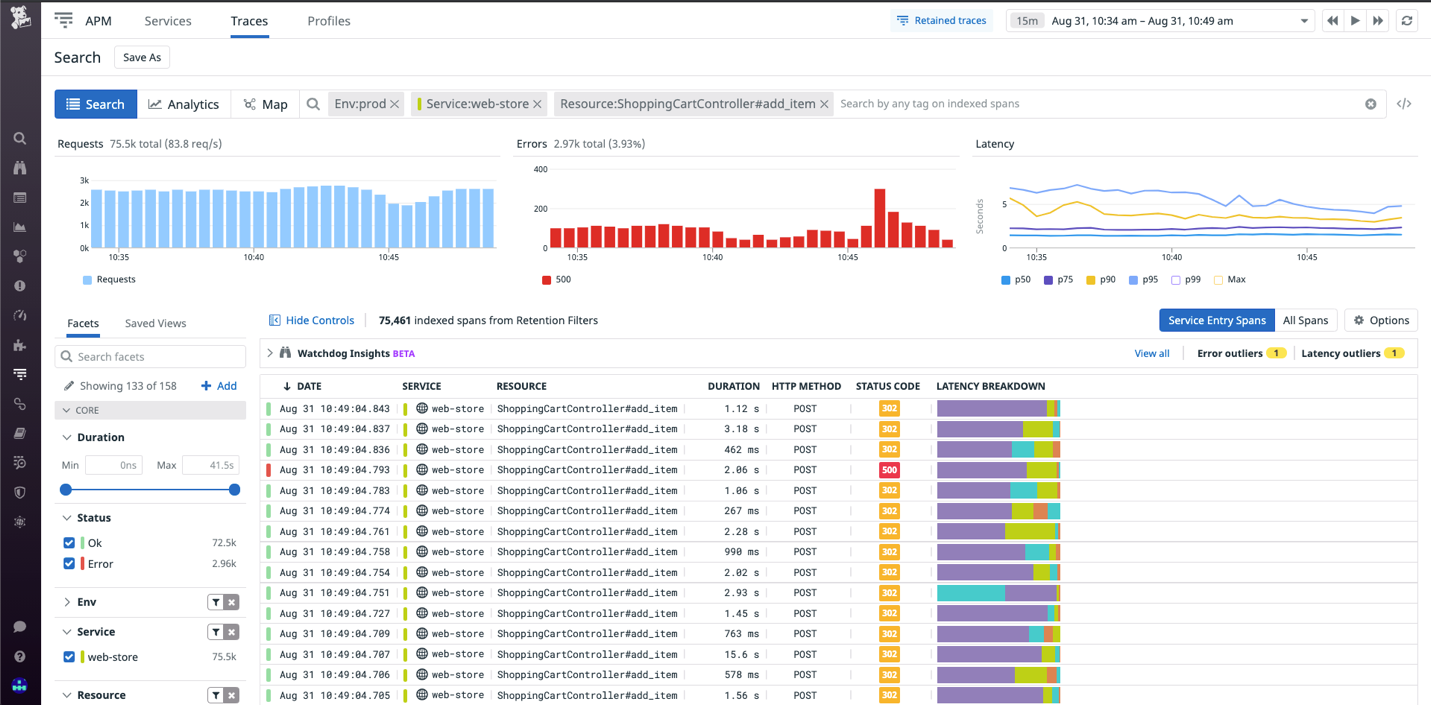The height and width of the screenshot is (705, 1431).
Task: Click the View all link
Action: point(1151,353)
